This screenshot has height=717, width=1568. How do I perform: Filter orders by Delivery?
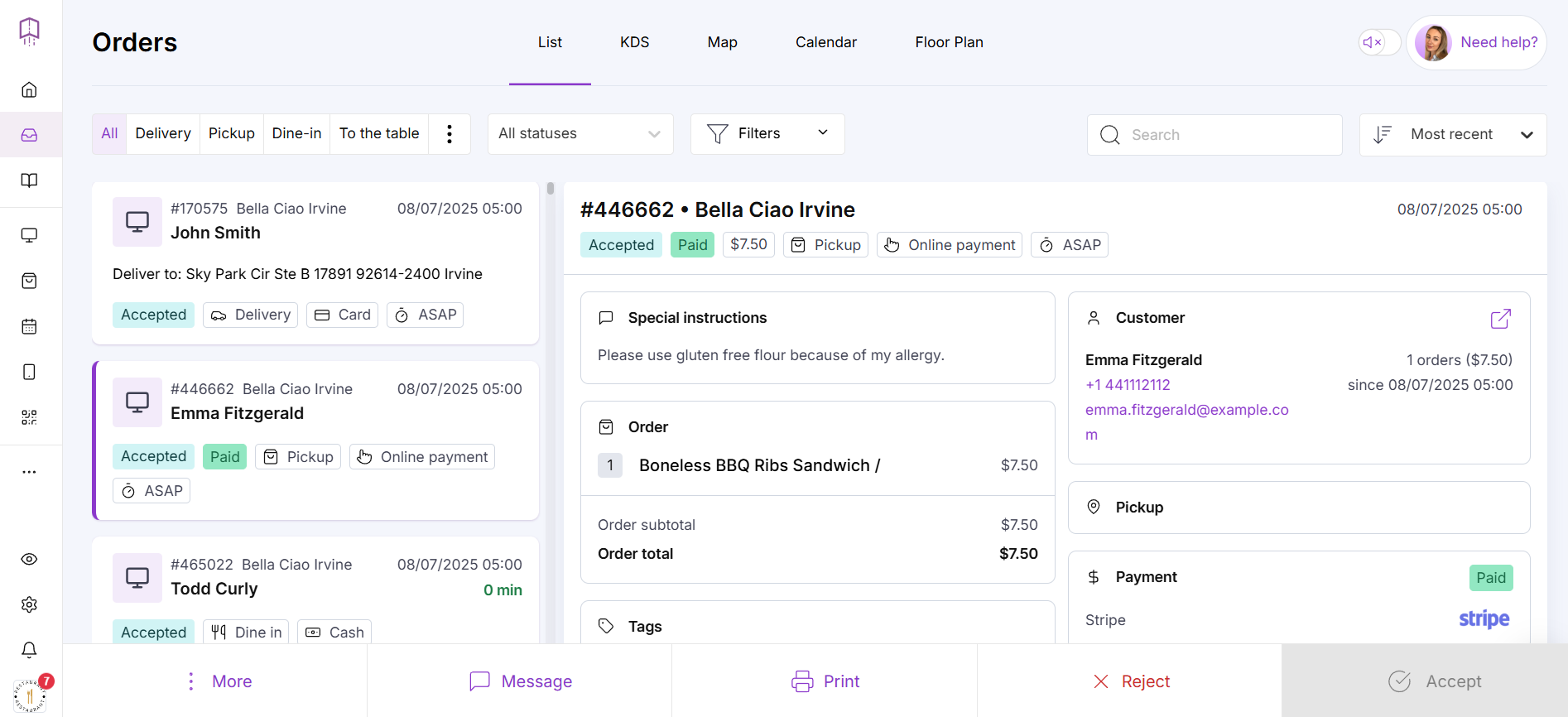pos(163,133)
